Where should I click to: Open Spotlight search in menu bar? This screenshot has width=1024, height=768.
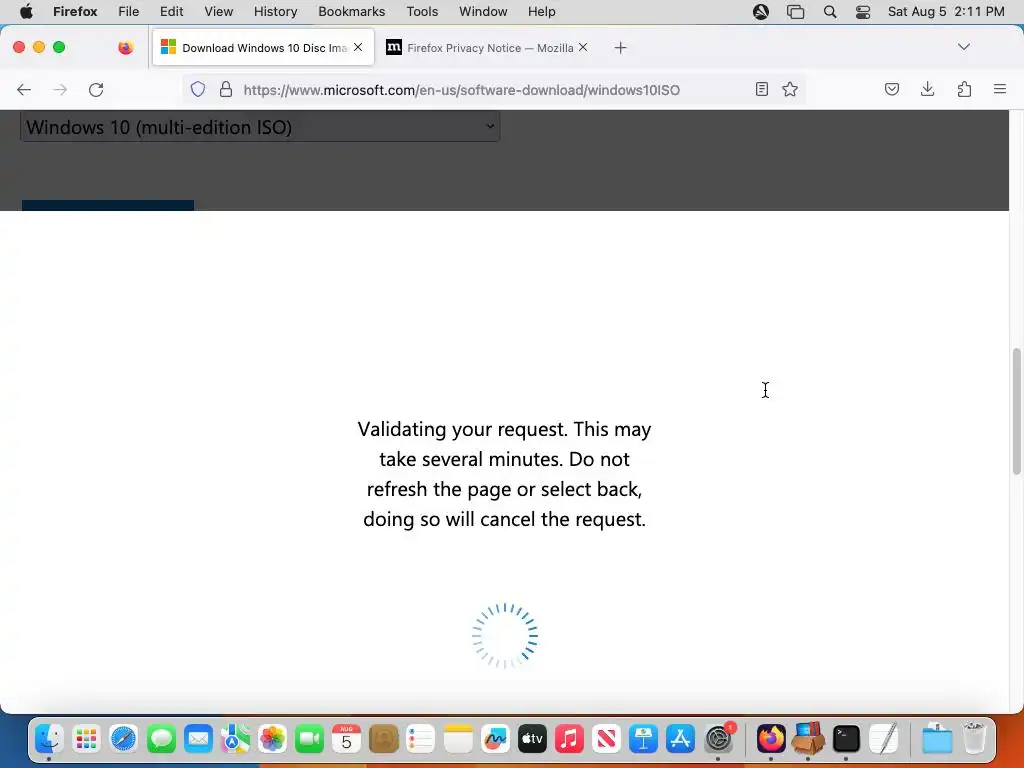[x=829, y=12]
